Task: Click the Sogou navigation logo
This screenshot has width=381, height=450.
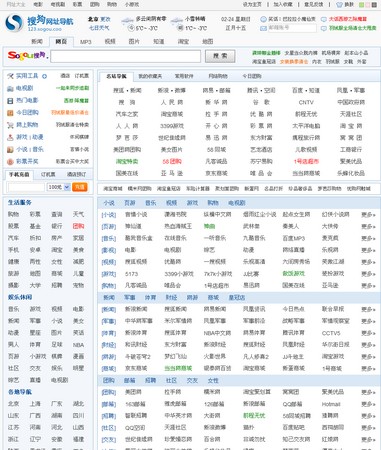Action: pyautogui.click(x=39, y=23)
